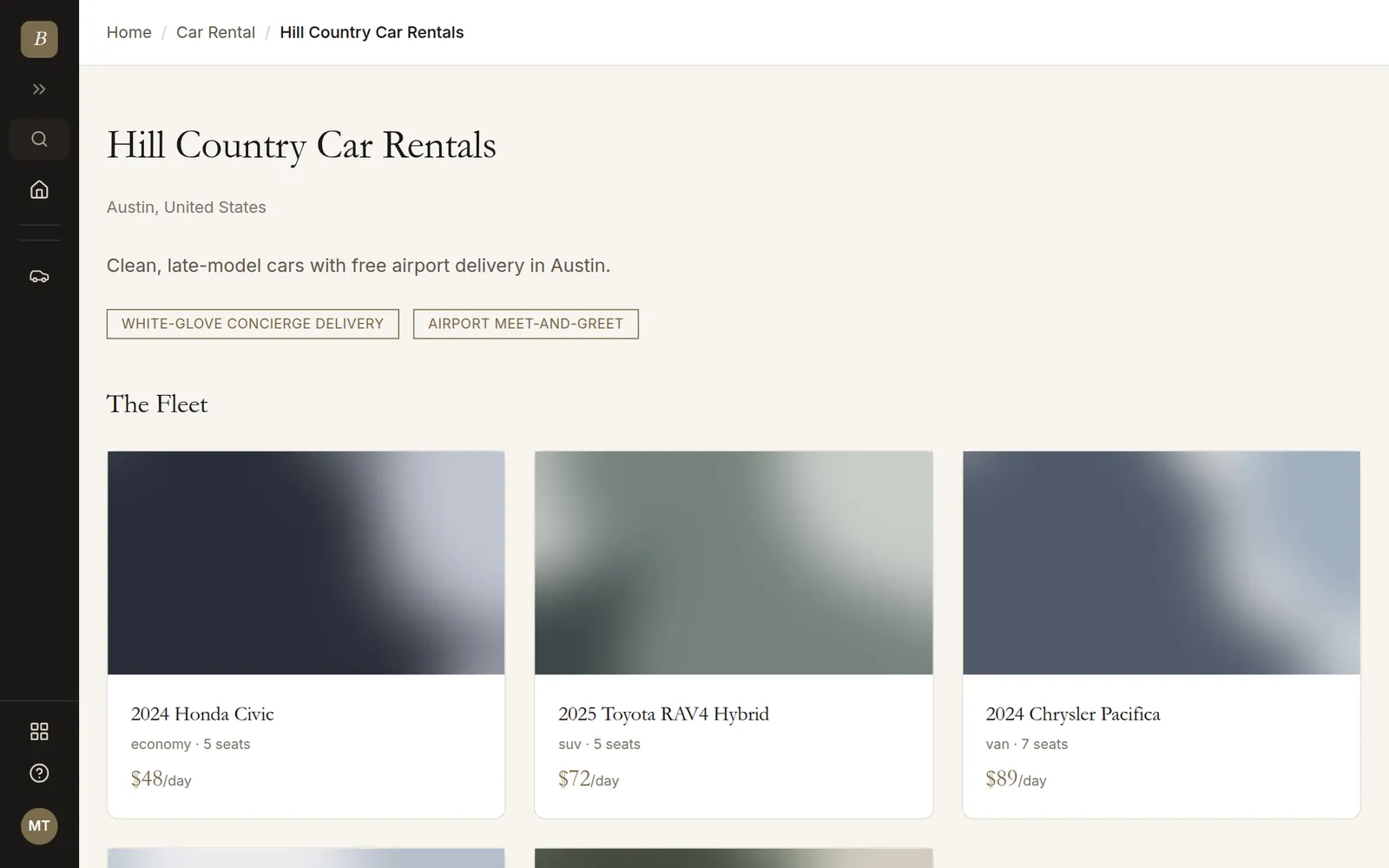This screenshot has height=868, width=1389.
Task: Navigate to Home in the breadcrumb
Action: click(x=129, y=32)
